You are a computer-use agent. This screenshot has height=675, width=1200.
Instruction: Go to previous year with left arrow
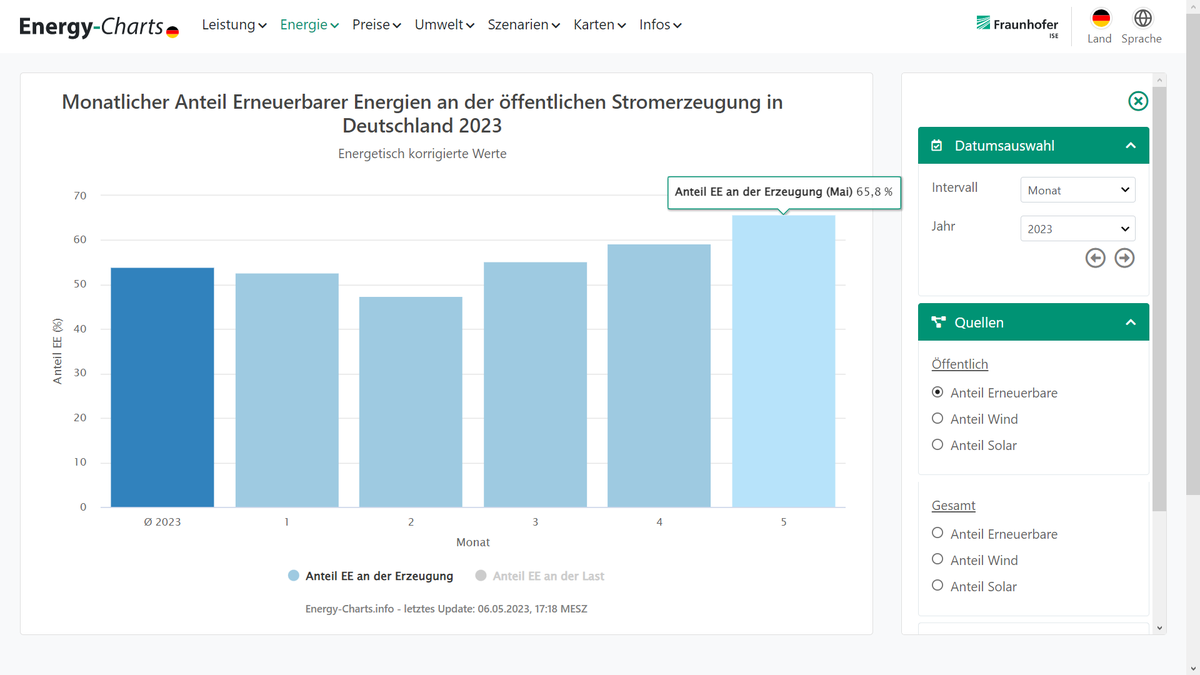tap(1096, 258)
